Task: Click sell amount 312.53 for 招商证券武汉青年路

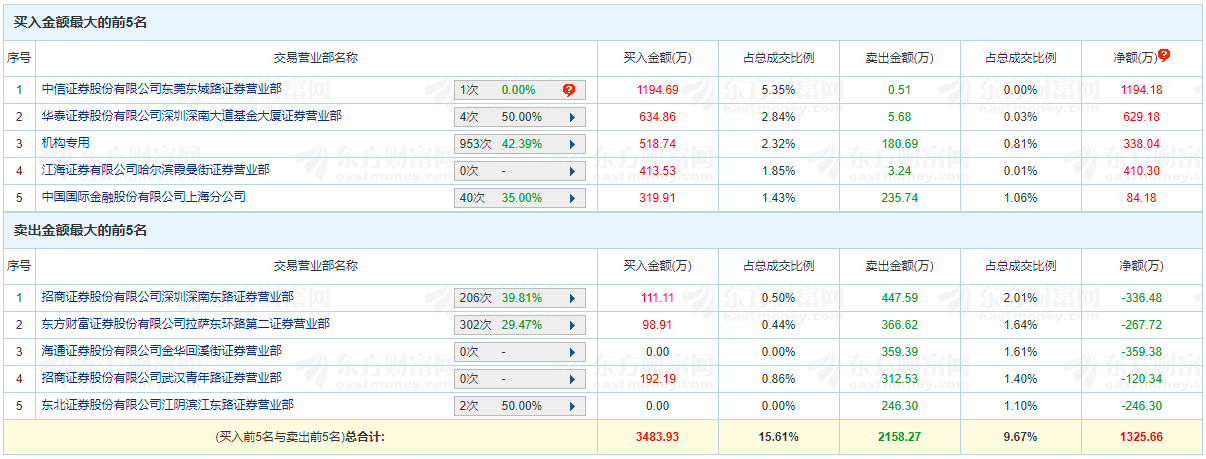Action: pyautogui.click(x=899, y=379)
